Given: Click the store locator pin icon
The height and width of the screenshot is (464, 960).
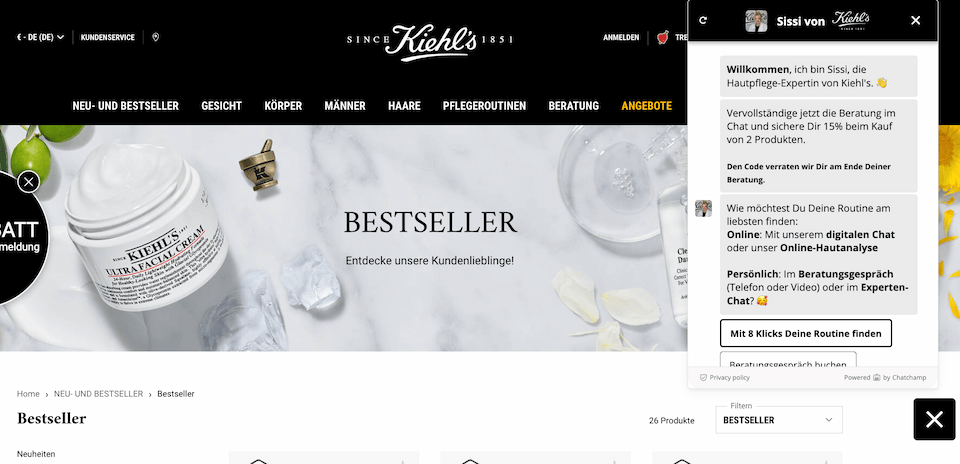Looking at the screenshot, I should point(156,37).
